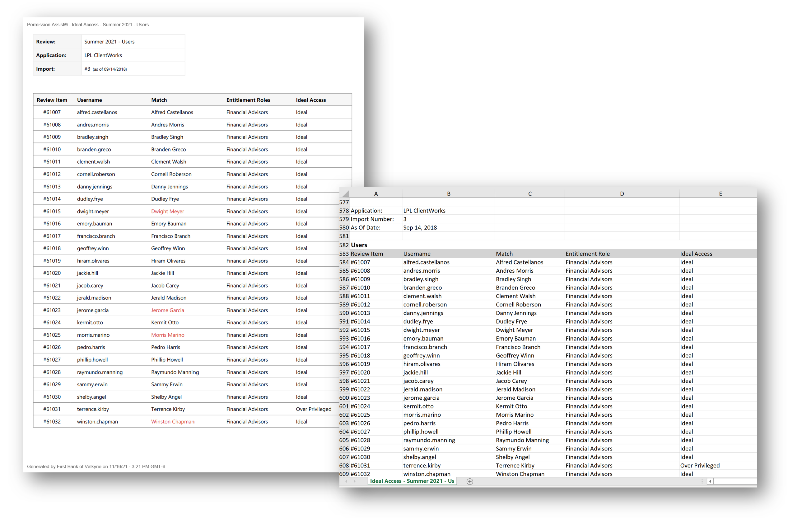This screenshot has height=518, width=802.
Task: Select column D header in spreadsheet
Action: coord(621,193)
